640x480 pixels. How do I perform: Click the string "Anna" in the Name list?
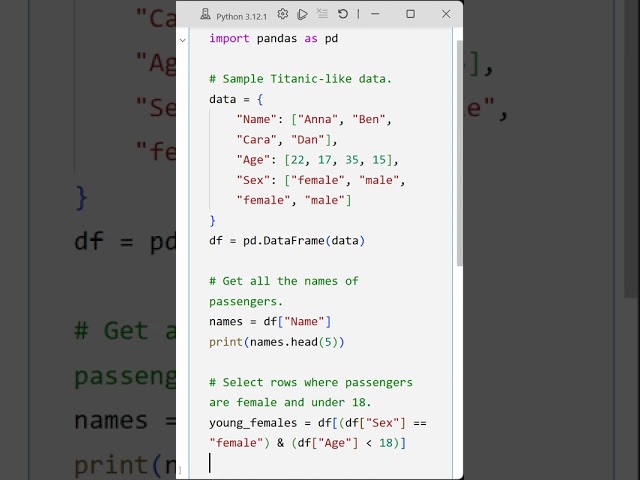point(318,119)
